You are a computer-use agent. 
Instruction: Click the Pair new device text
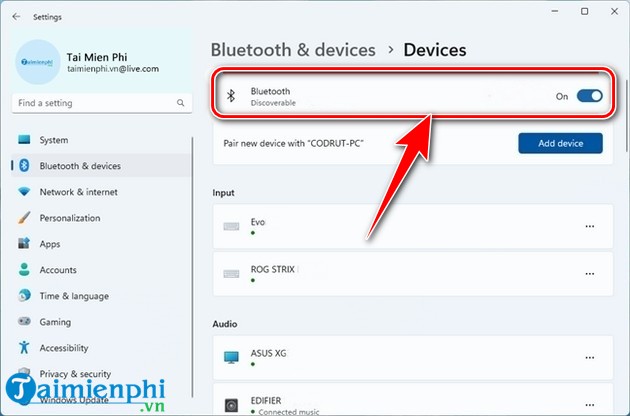click(293, 143)
